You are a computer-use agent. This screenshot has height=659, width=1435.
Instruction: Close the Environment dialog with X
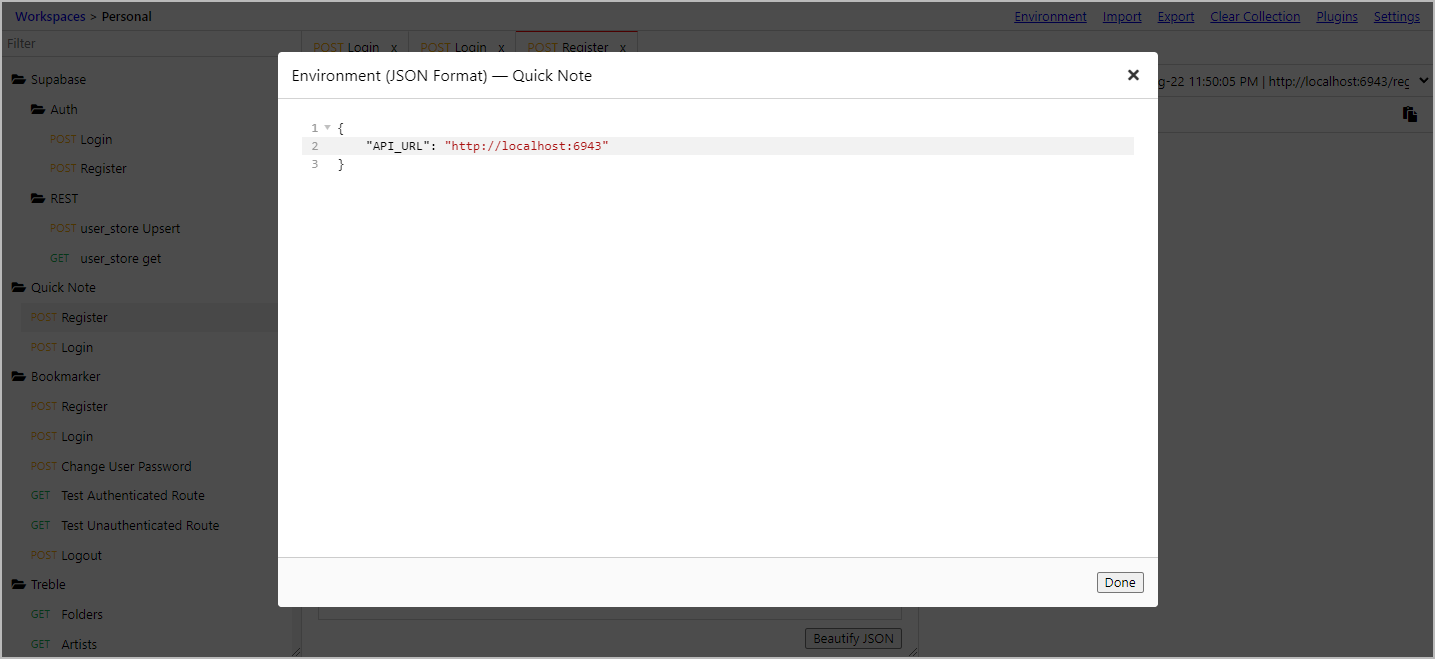(x=1133, y=75)
